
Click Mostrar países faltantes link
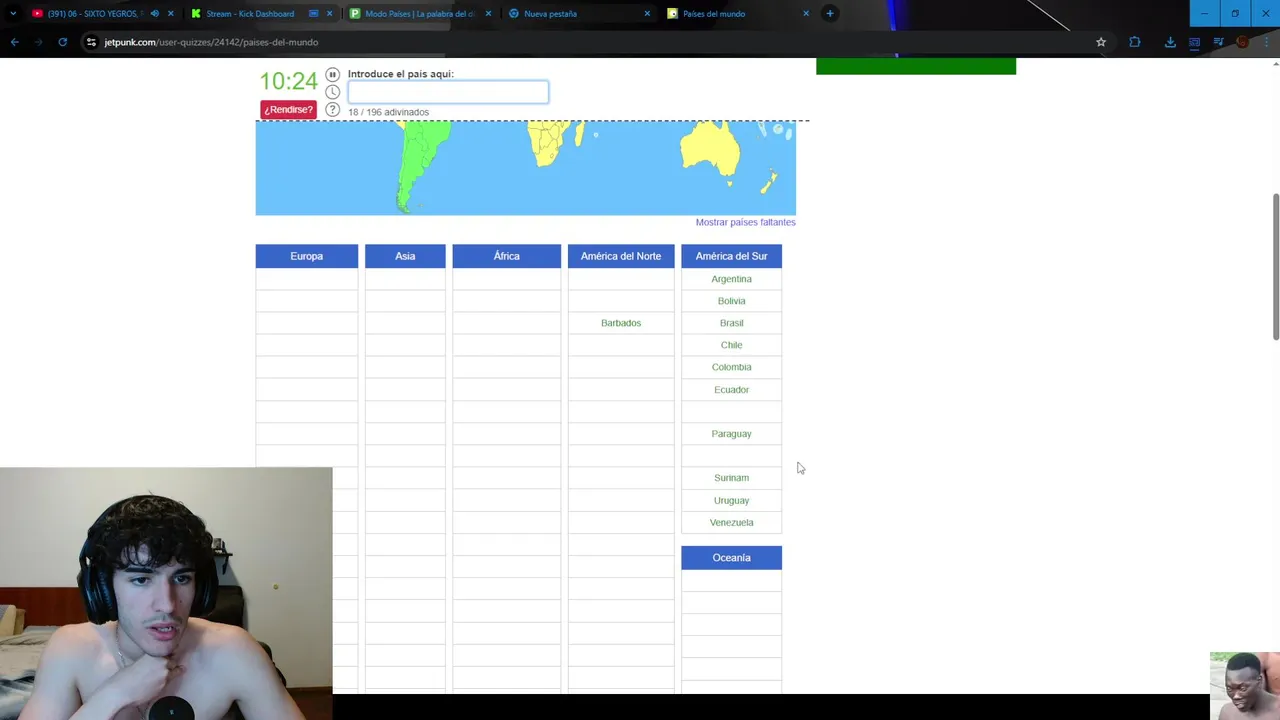[x=745, y=222]
